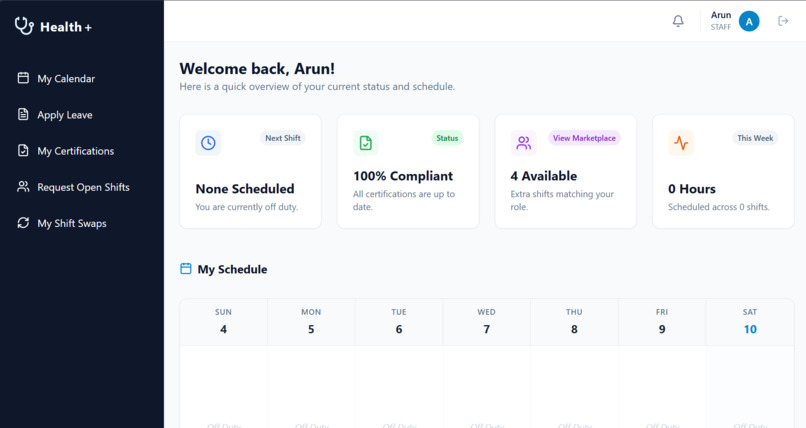806x428 pixels.
Task: Click the This Week badge
Action: point(755,138)
